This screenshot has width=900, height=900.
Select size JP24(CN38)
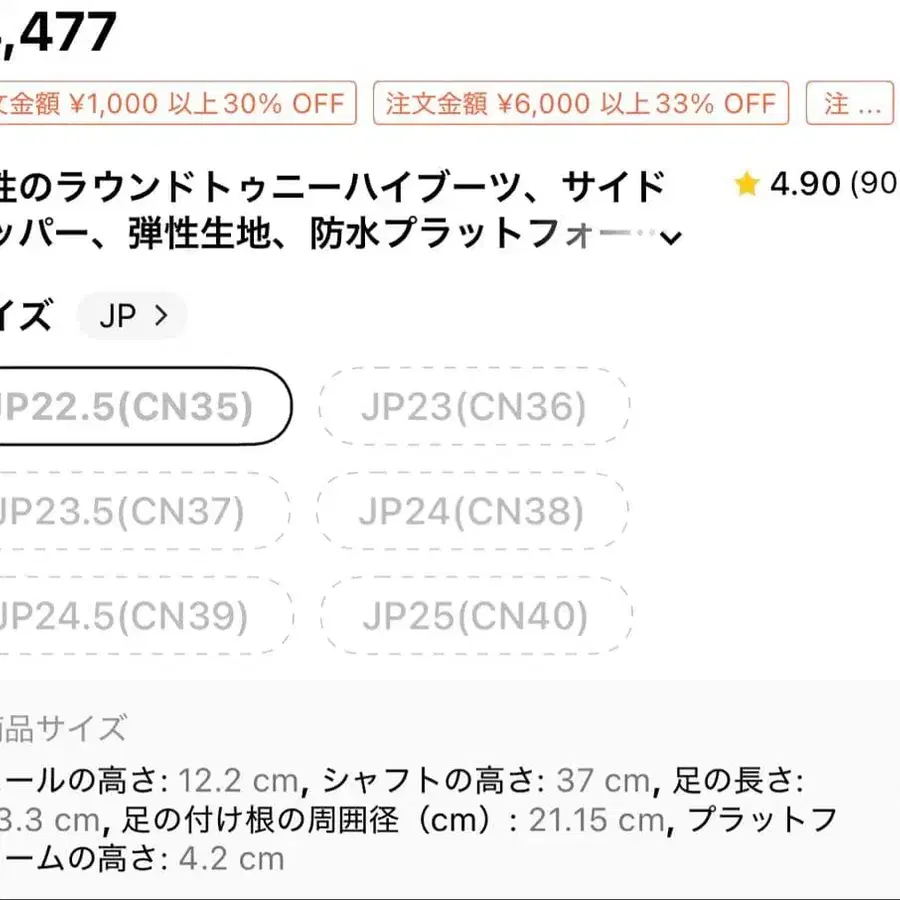tap(472, 511)
